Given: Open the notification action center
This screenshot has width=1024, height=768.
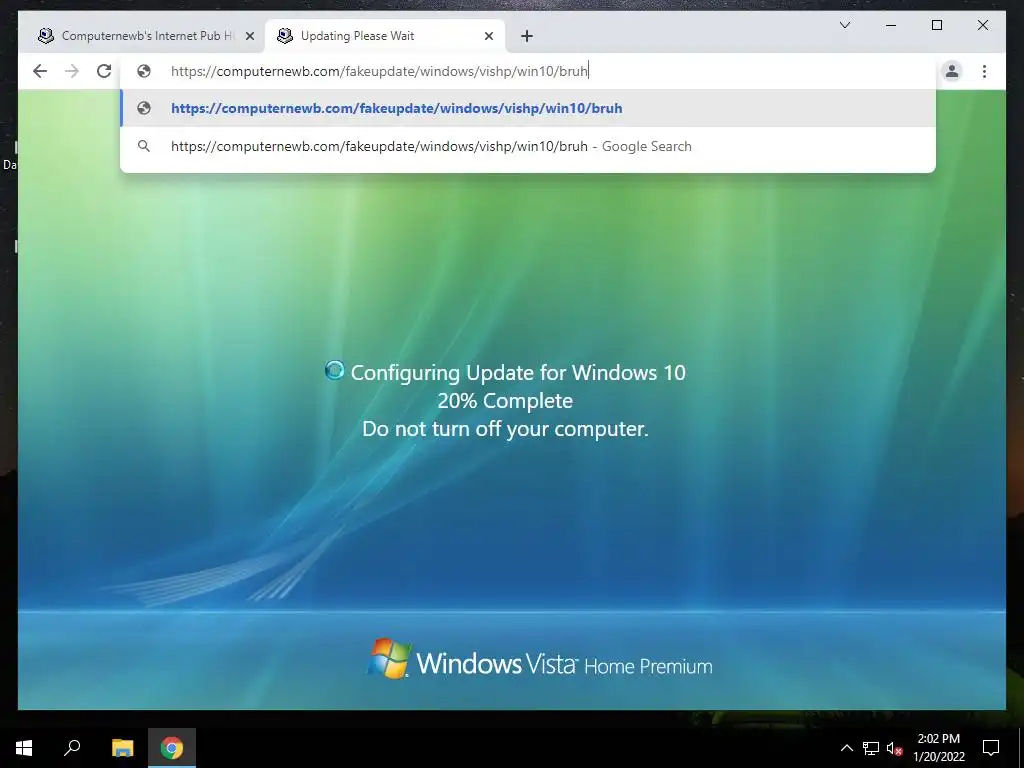Looking at the screenshot, I should (x=991, y=748).
